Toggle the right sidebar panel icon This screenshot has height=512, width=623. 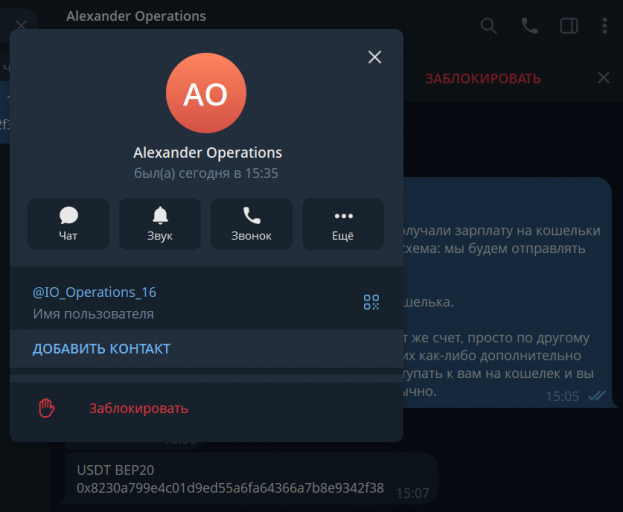click(x=569, y=26)
